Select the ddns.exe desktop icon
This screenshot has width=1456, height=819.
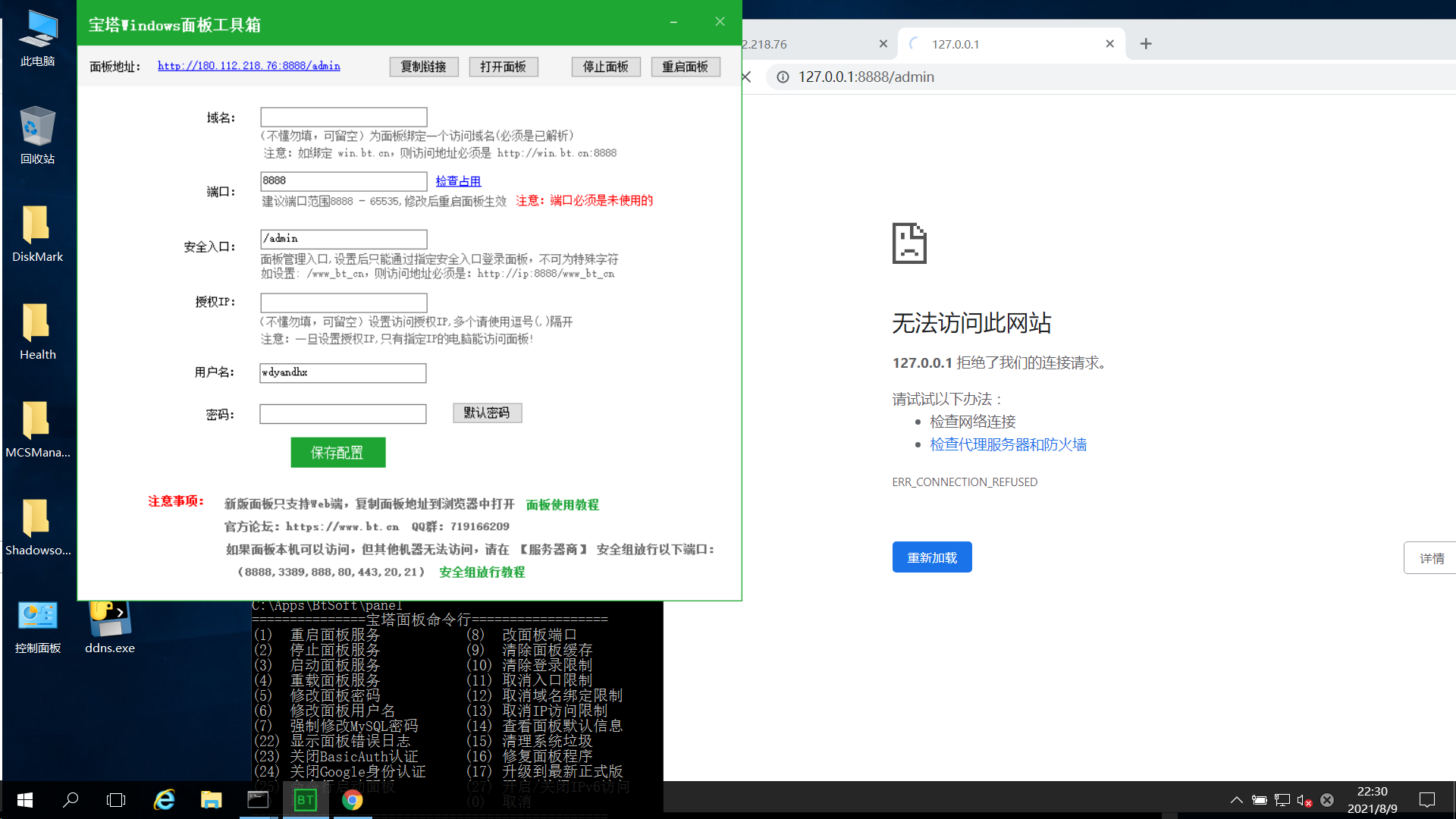coord(110,626)
